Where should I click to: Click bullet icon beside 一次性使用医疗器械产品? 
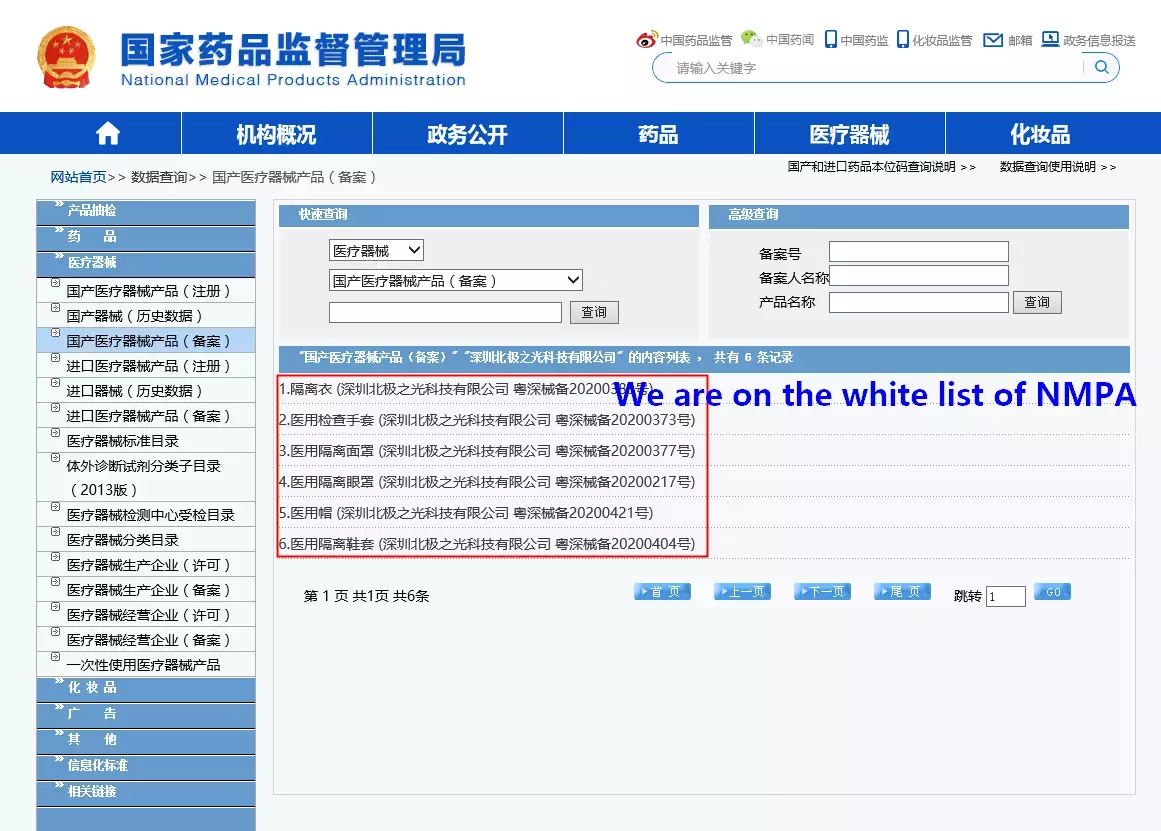click(56, 657)
